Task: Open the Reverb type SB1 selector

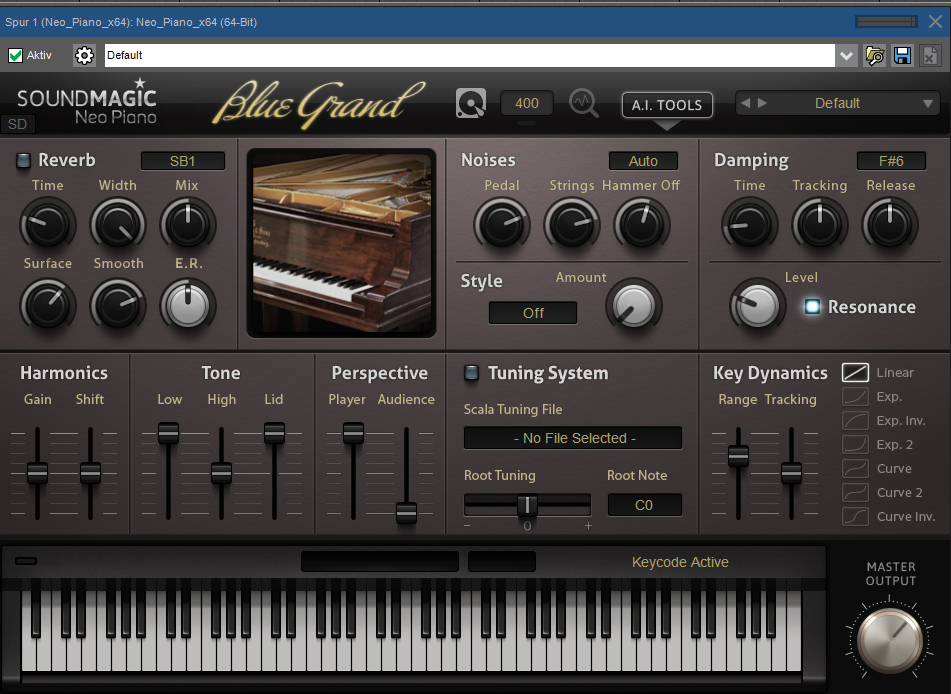Action: 183,161
